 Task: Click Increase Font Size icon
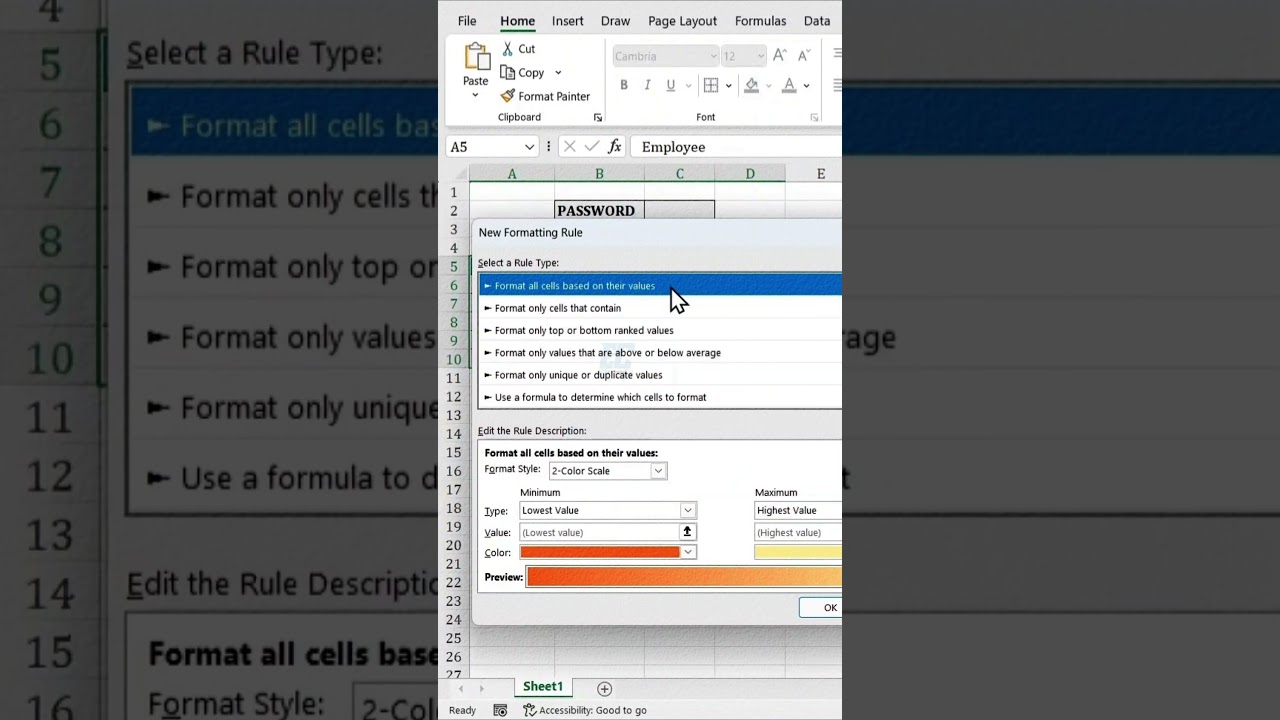click(780, 56)
